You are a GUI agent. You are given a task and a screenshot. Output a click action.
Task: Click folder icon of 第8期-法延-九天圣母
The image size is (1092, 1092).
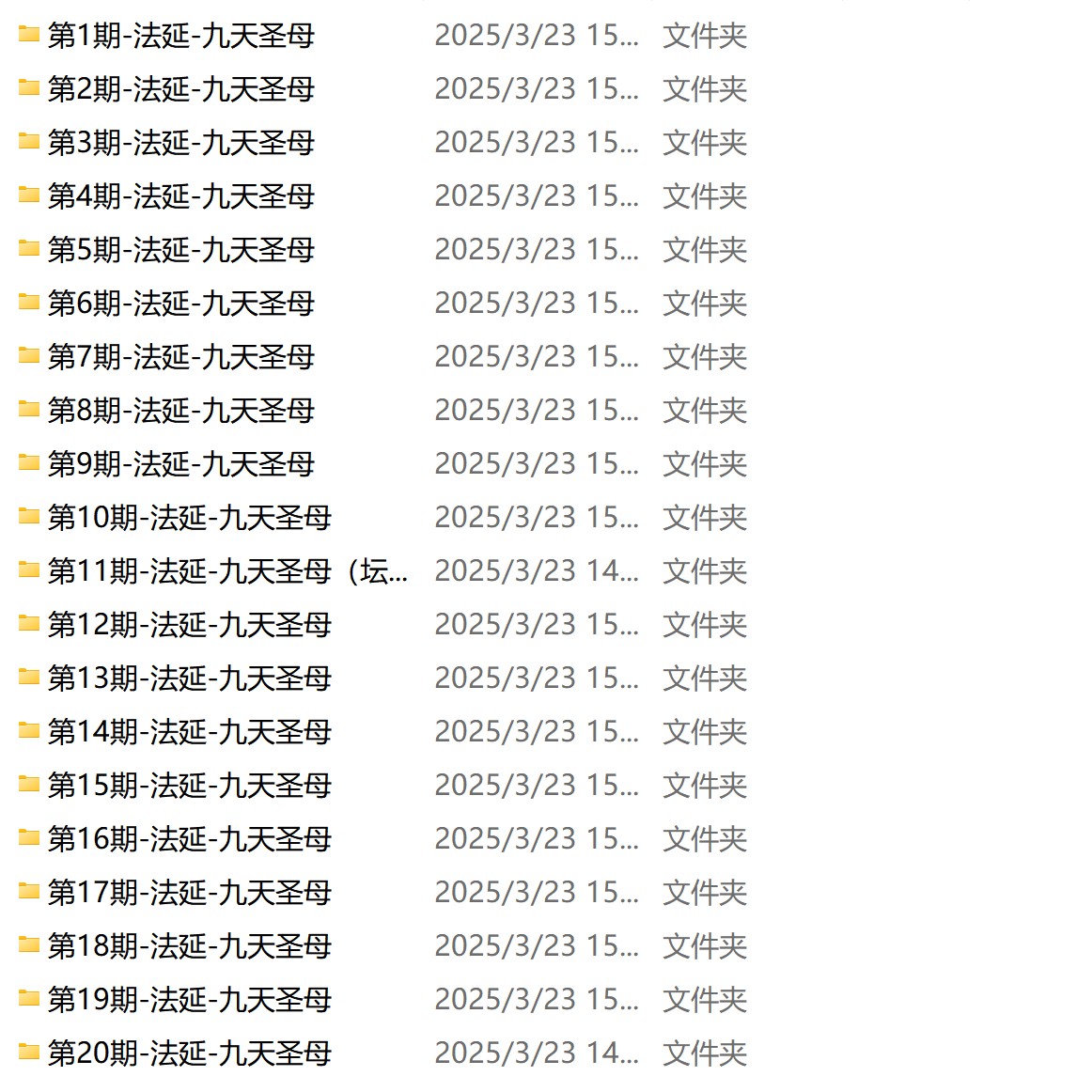tap(28, 409)
